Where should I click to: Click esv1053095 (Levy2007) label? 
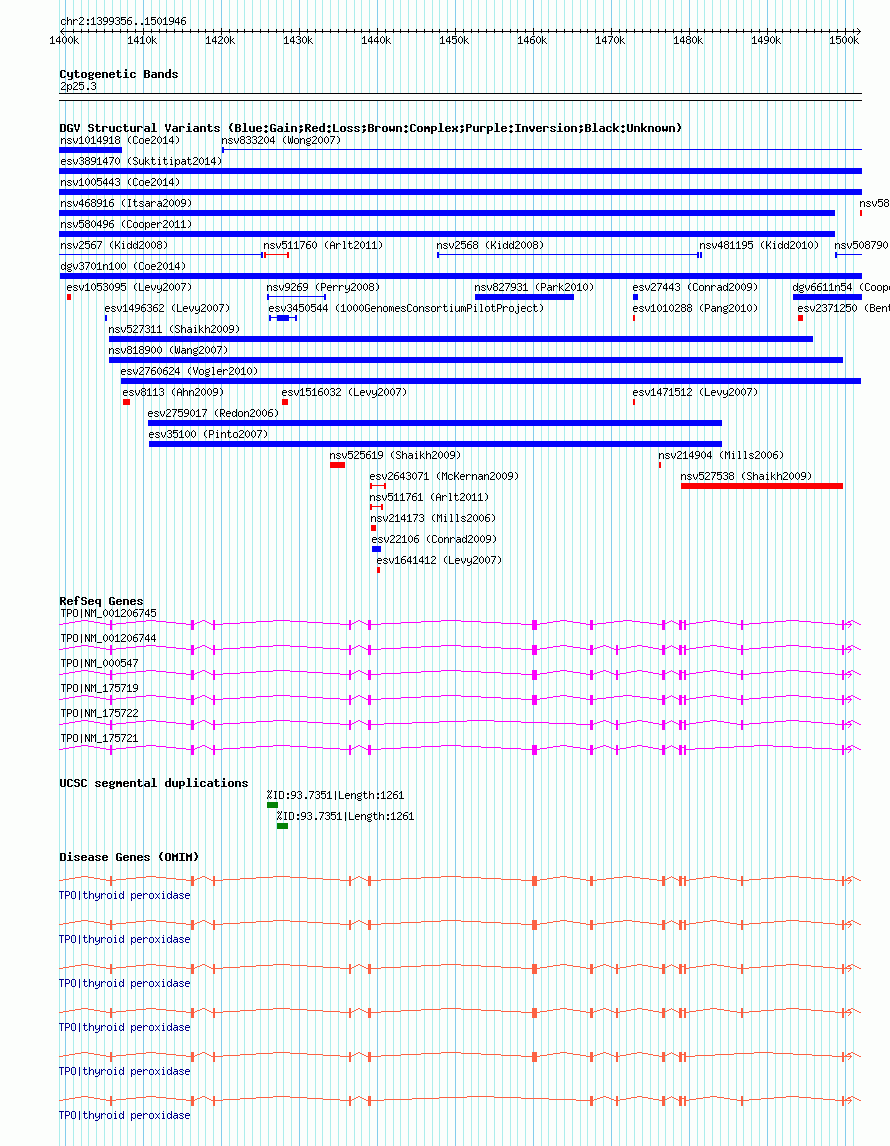pyautogui.click(x=129, y=288)
